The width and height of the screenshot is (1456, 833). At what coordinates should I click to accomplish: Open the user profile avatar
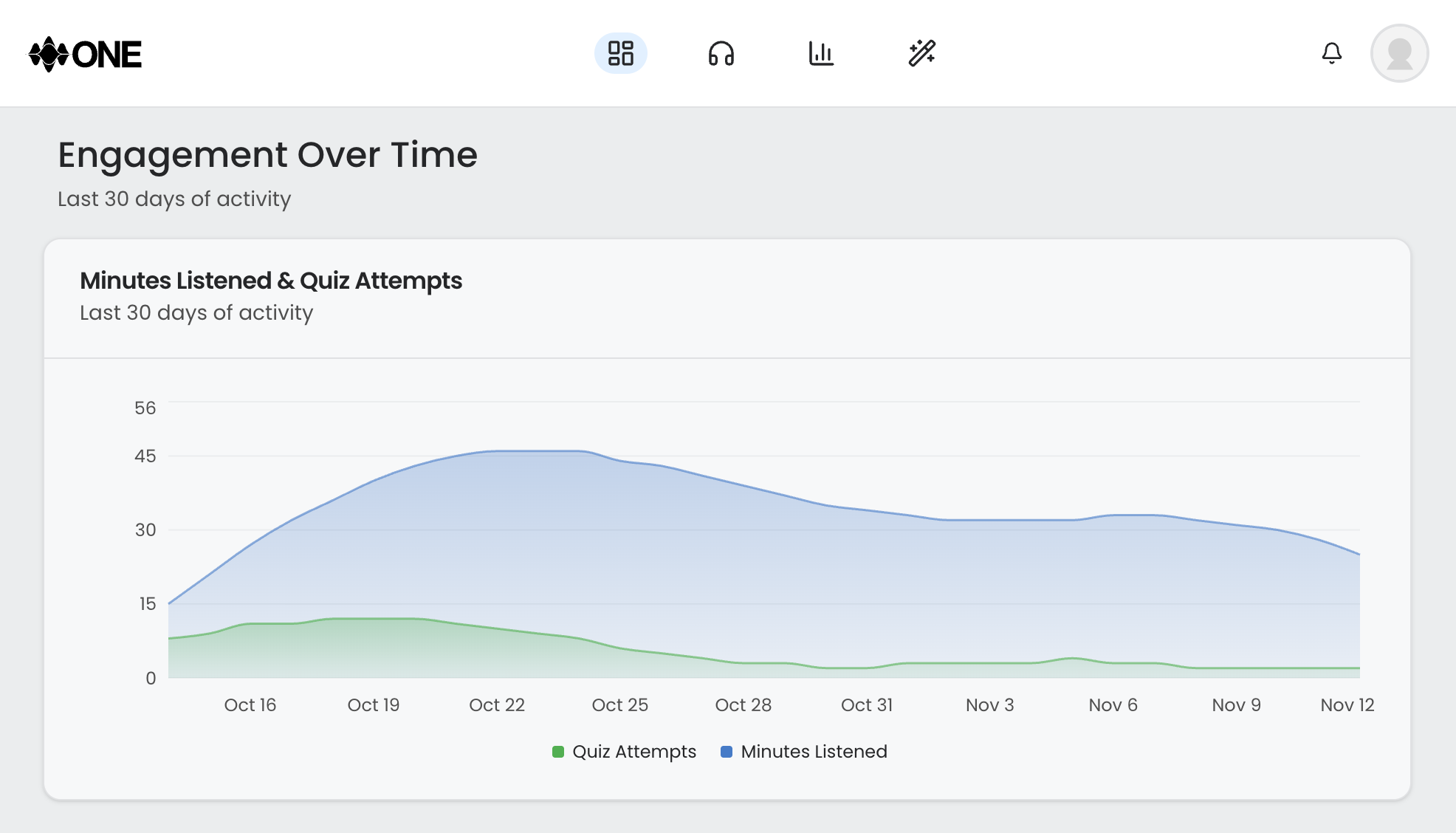point(1399,53)
